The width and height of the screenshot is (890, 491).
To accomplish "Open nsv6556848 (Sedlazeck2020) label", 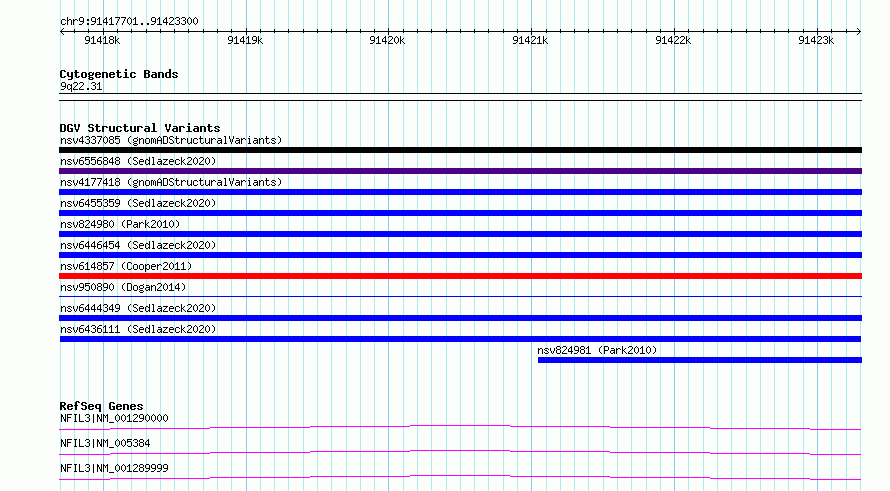I will tap(138, 161).
